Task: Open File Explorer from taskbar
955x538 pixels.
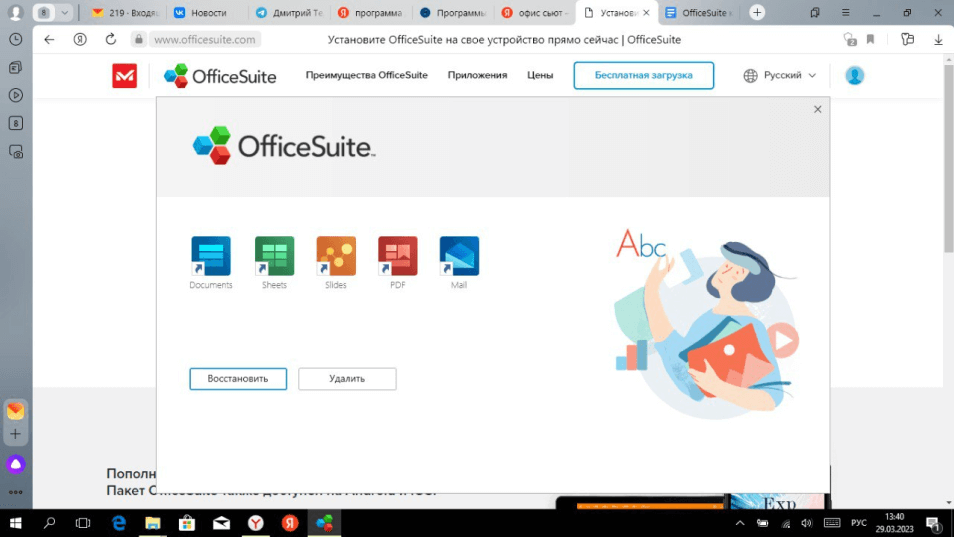Action: [152, 523]
